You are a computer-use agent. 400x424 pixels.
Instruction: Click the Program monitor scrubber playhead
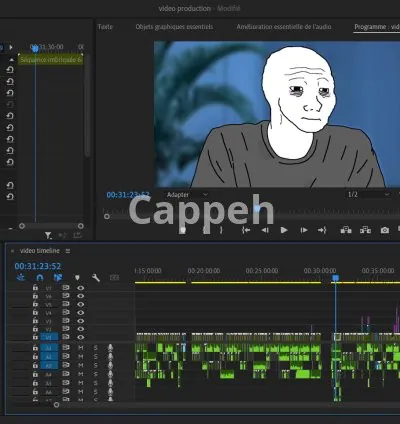point(257,209)
